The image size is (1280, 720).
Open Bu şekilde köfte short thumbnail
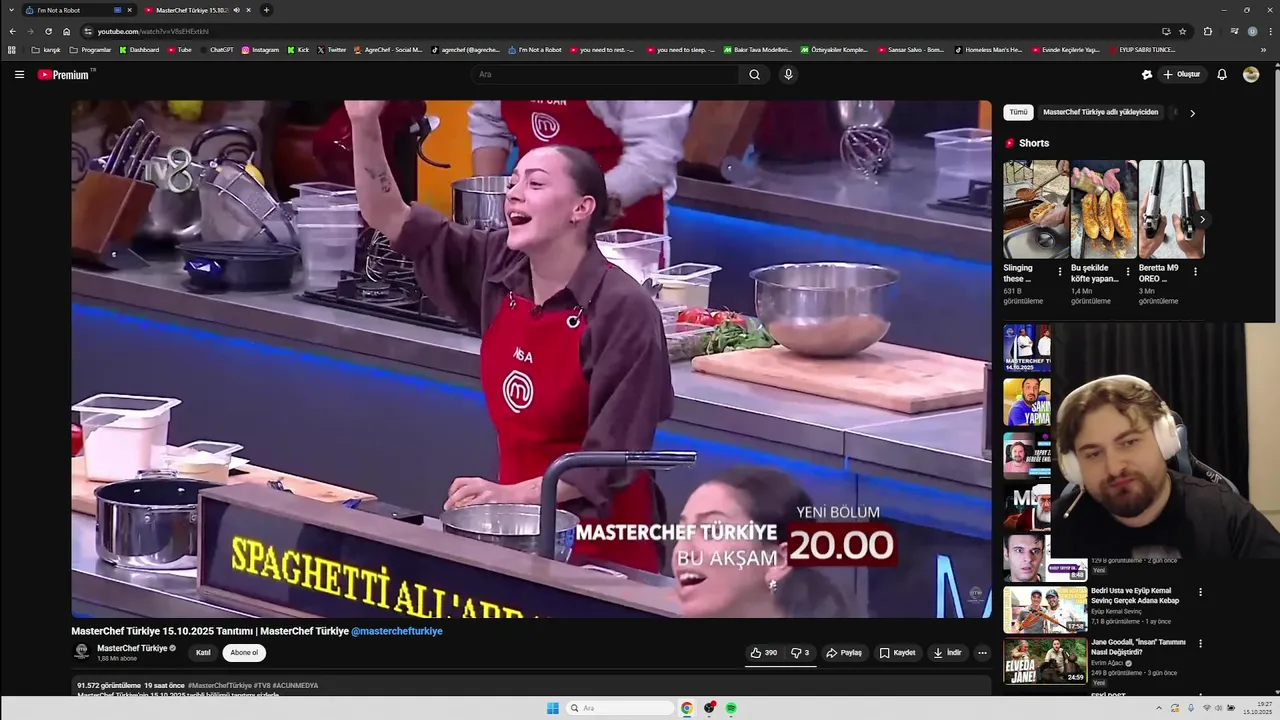1104,209
